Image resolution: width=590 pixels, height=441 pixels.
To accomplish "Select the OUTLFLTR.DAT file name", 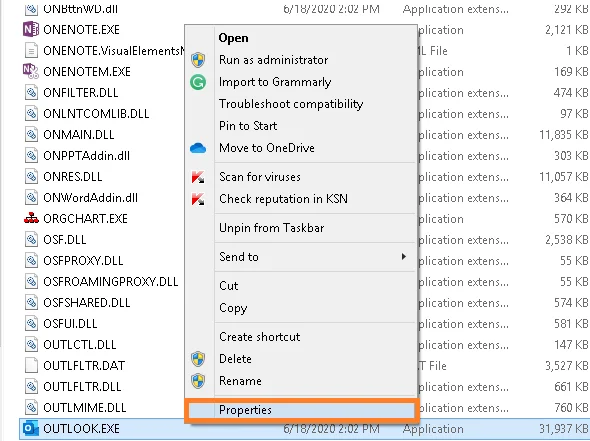I will point(84,366).
